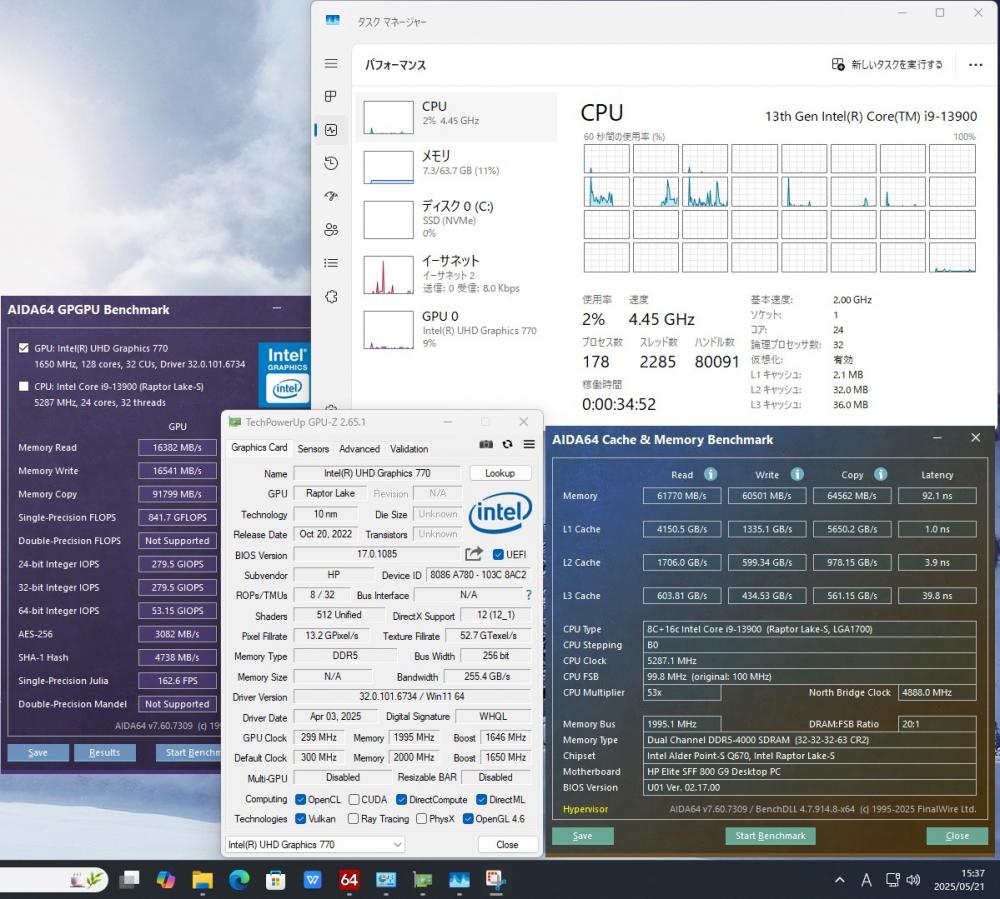Screen dimensions: 1000x899
Task: Switch to Graphics Card tab in GPU-Z
Action: tap(259, 448)
